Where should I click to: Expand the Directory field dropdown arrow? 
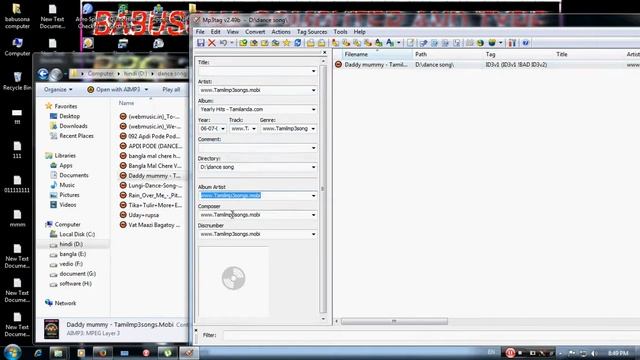pos(313,167)
